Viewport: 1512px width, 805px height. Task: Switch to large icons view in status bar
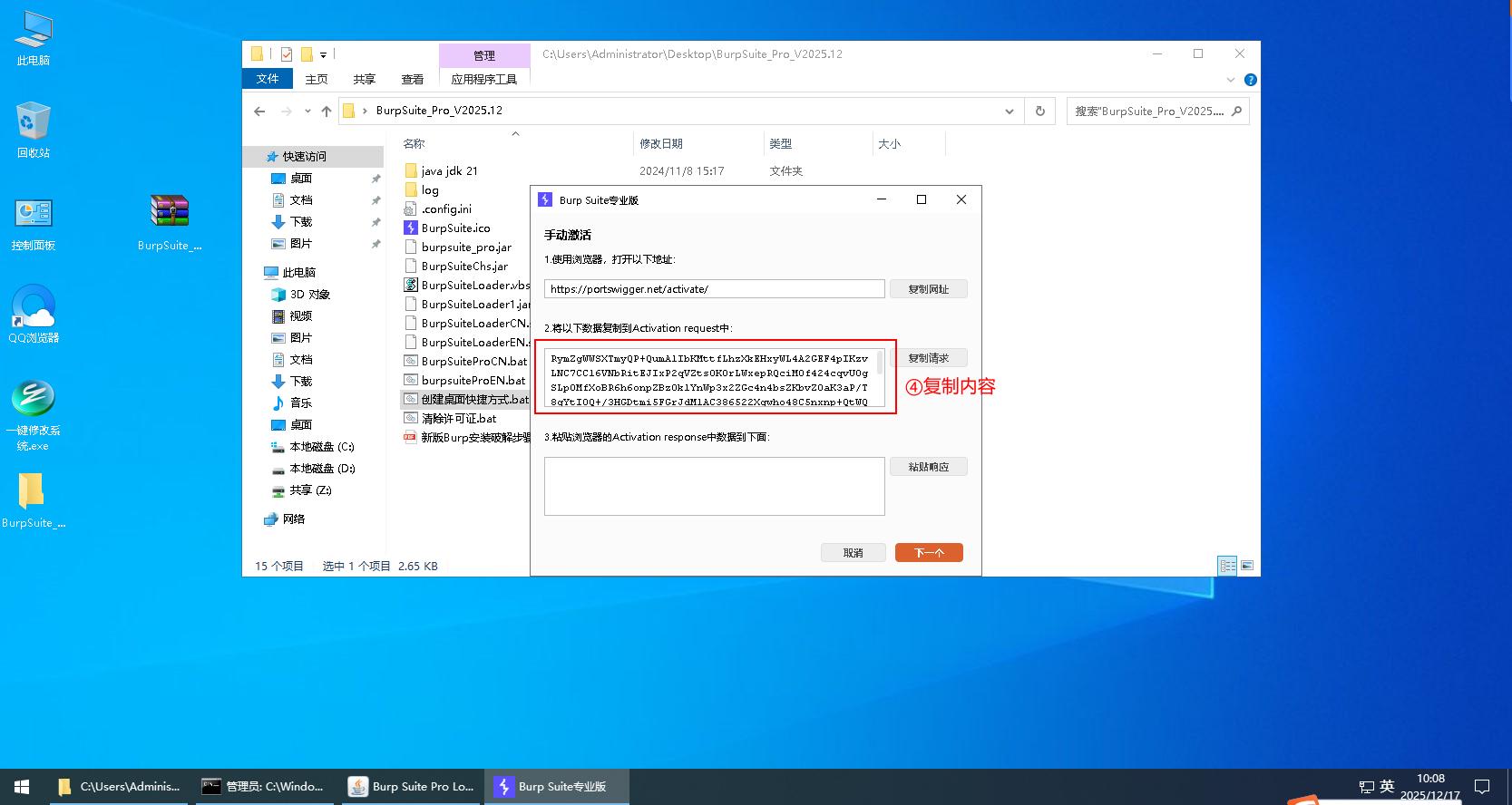[1247, 566]
